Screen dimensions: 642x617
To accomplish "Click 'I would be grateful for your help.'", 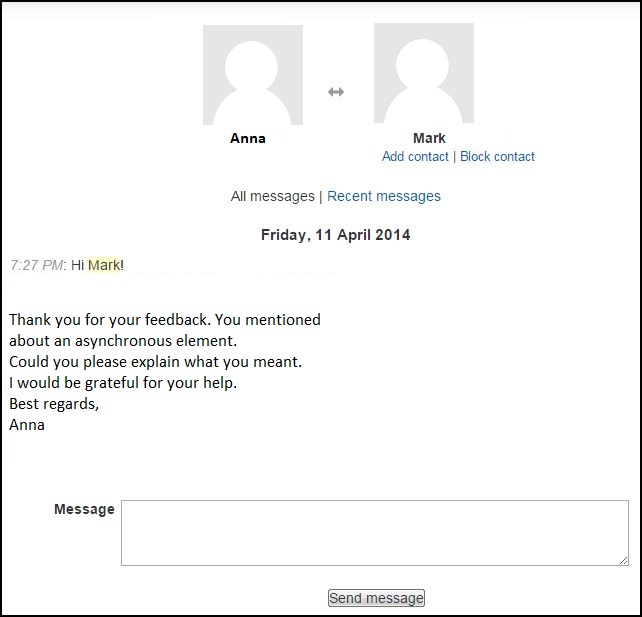I will 123,383.
